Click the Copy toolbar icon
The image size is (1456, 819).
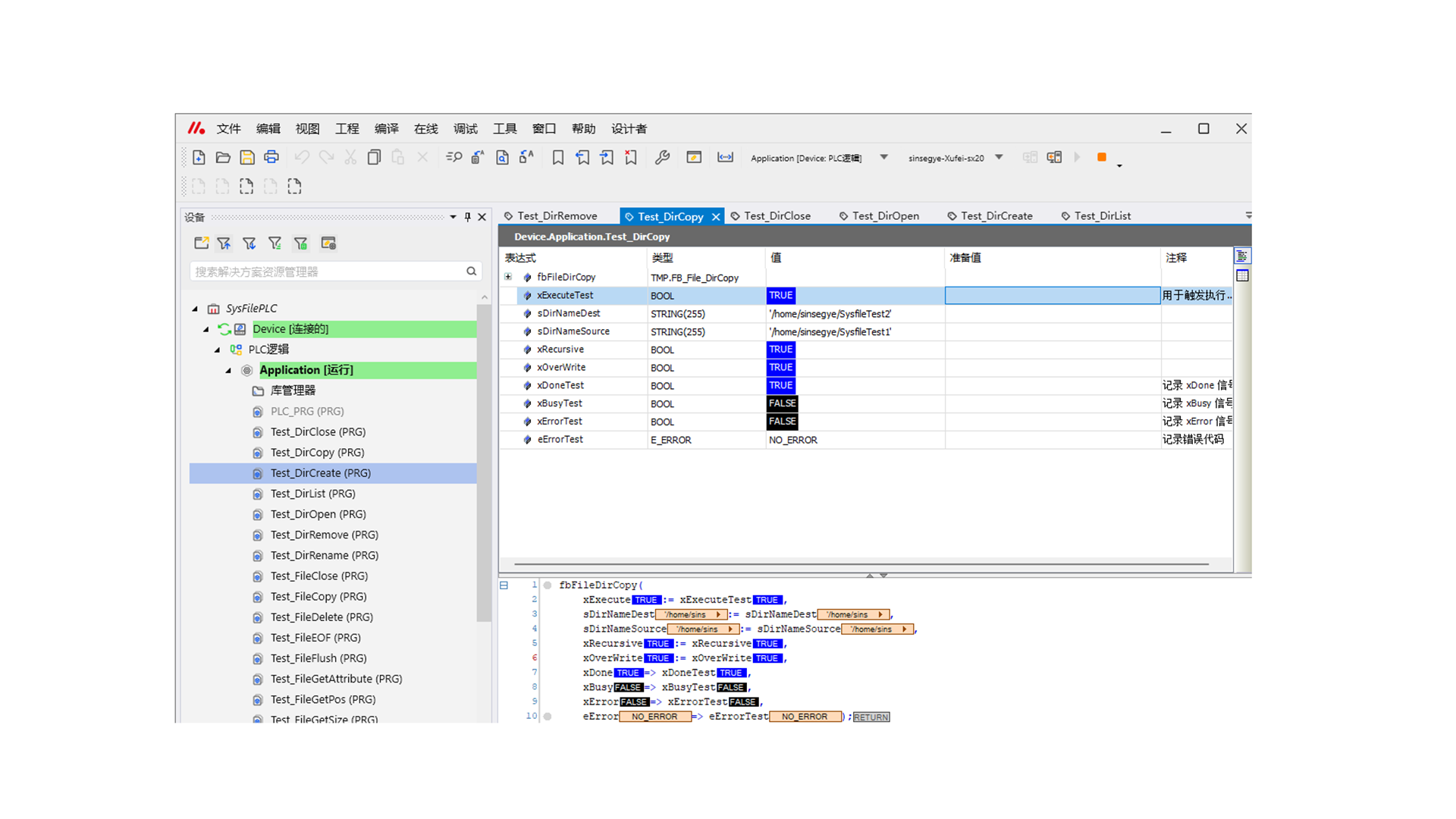click(x=374, y=157)
